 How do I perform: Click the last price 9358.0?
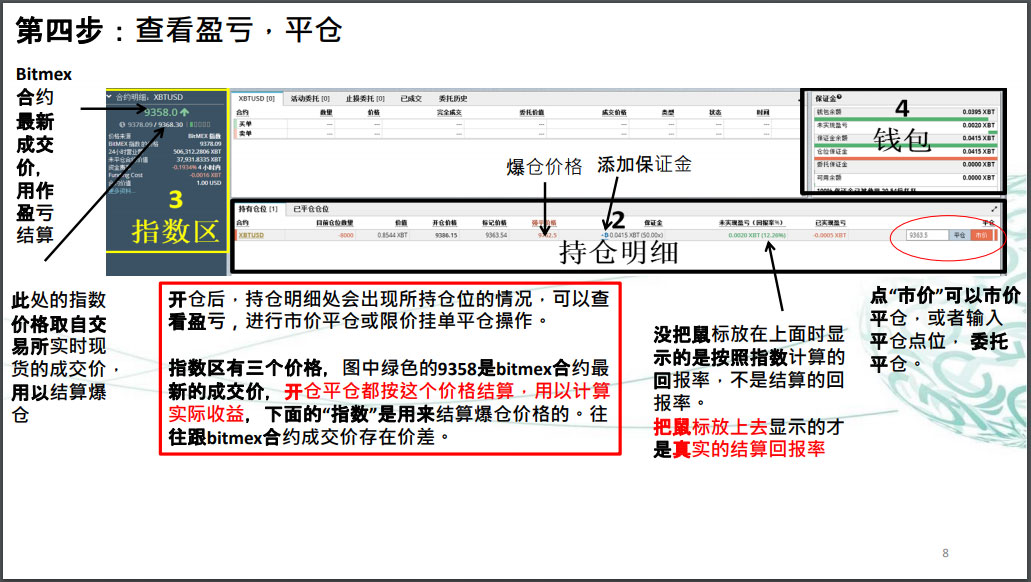tap(161, 112)
